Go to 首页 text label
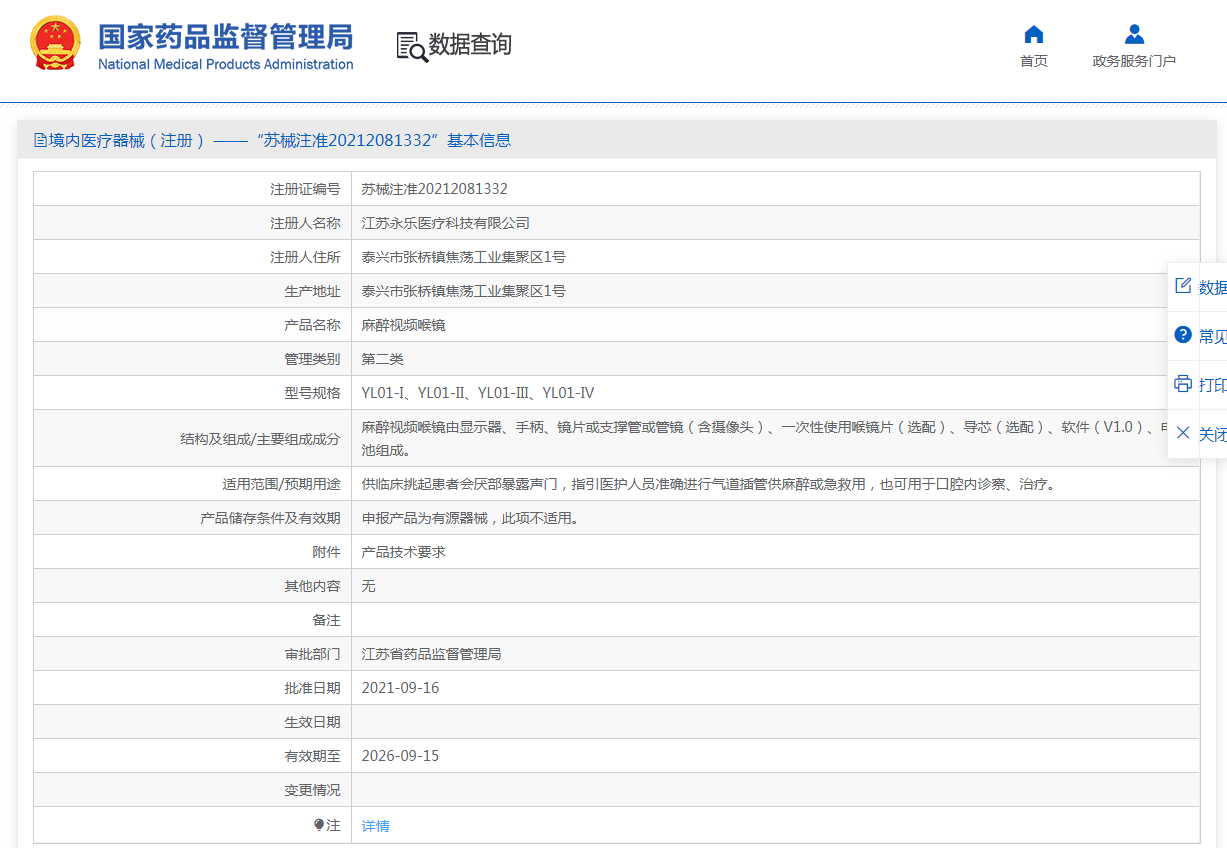The height and width of the screenshot is (848, 1227). (x=1034, y=61)
